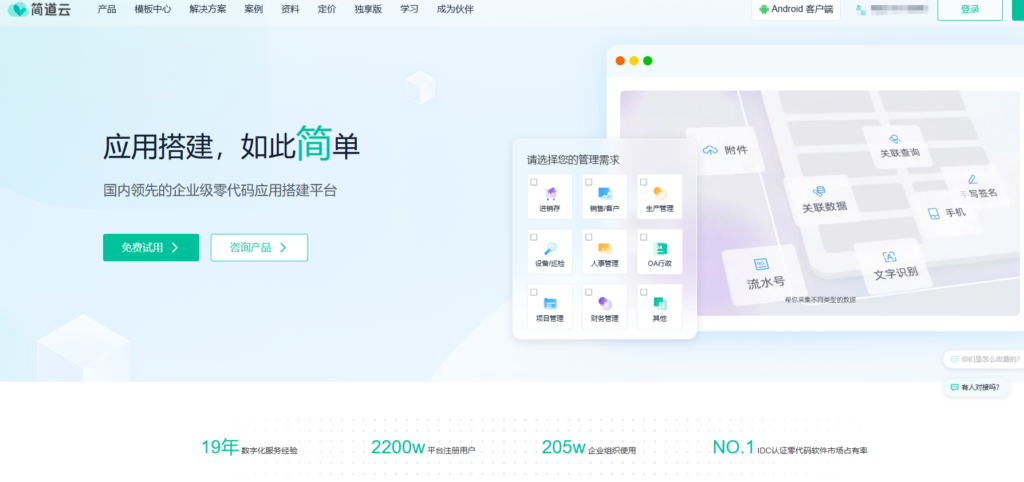The width and height of the screenshot is (1024, 482).
Task: Check the 销售/客户 checkbox
Action: click(x=588, y=182)
